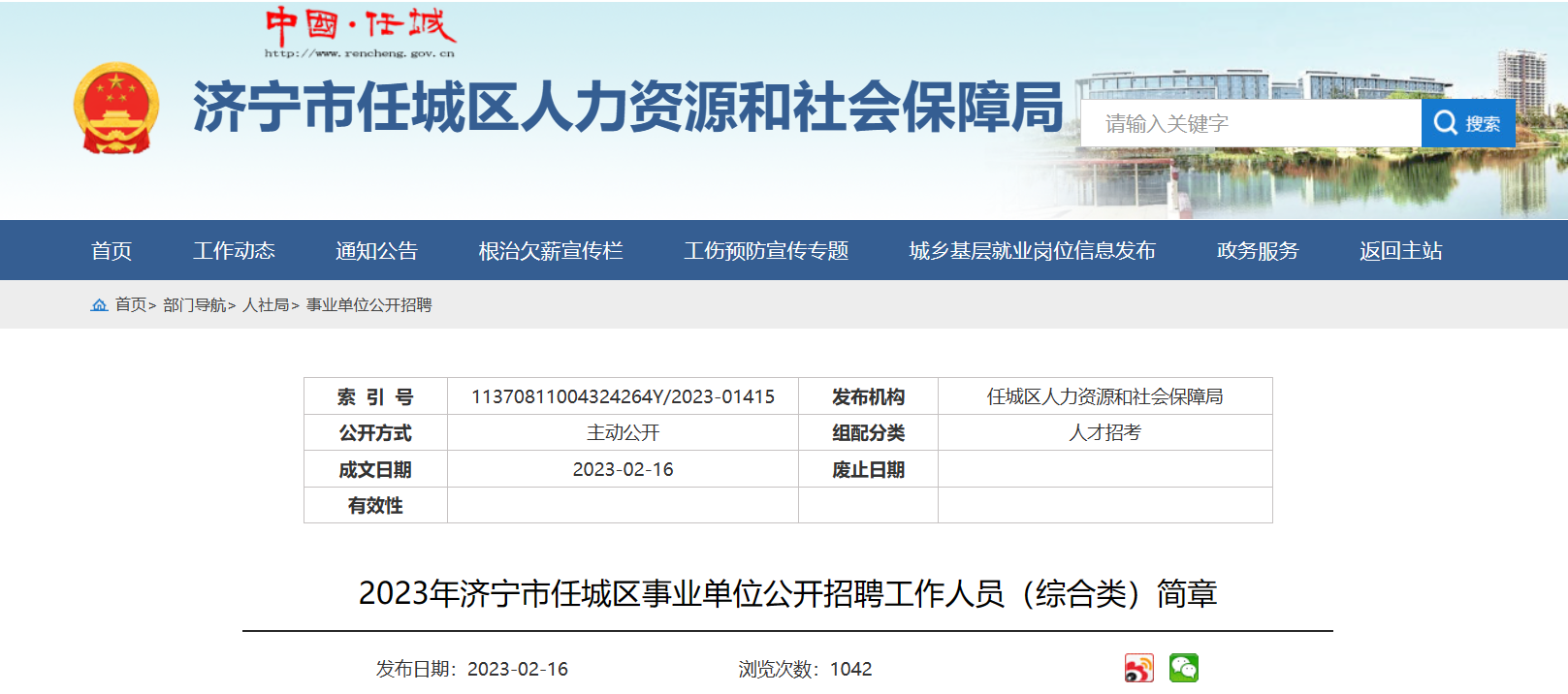Open the 工作动态 menu item
Viewport: 1568px width, 694px height.
coord(234,251)
